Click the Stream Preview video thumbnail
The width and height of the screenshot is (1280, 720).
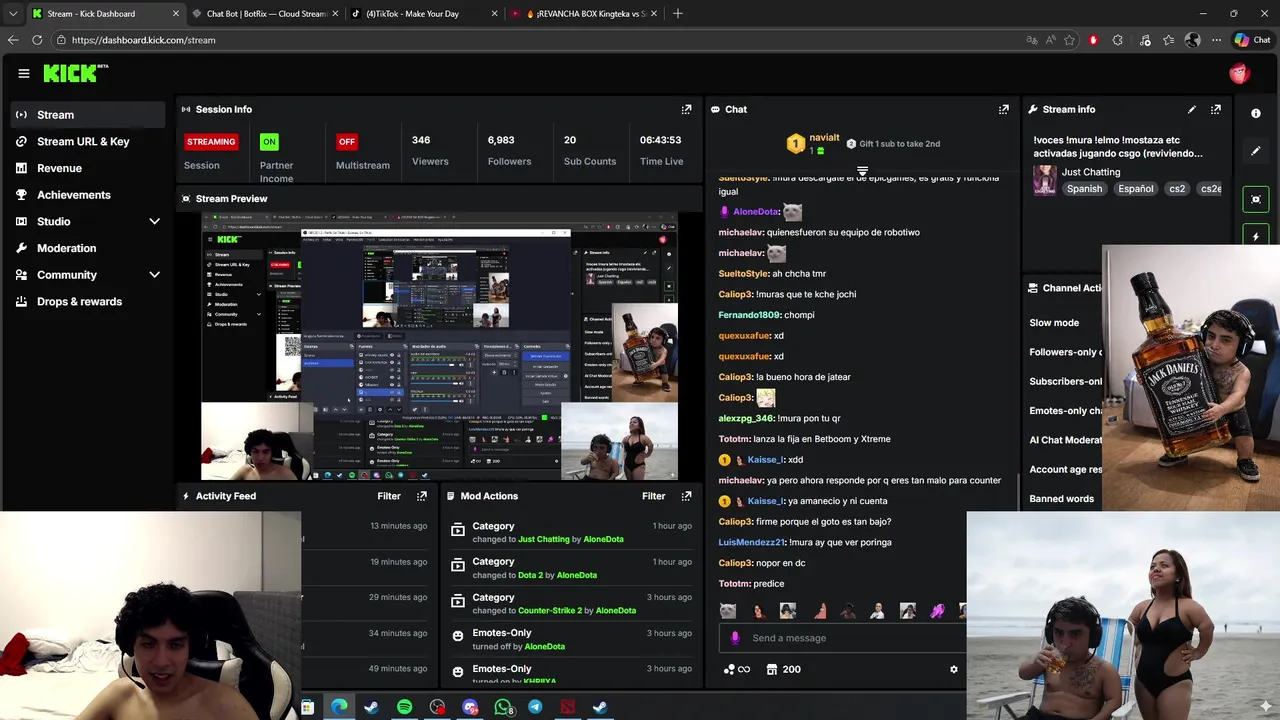440,347
